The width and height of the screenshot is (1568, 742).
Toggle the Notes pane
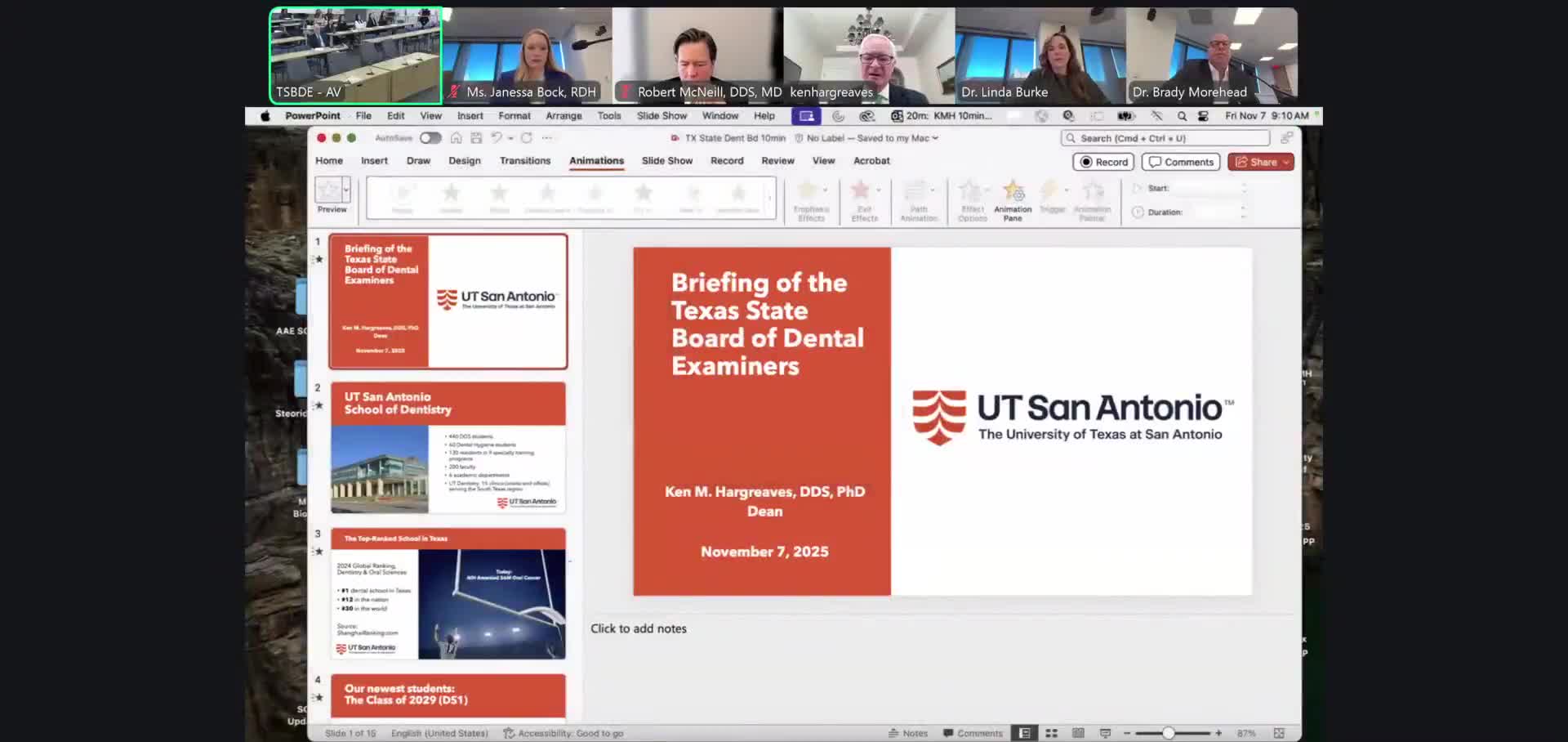909,733
